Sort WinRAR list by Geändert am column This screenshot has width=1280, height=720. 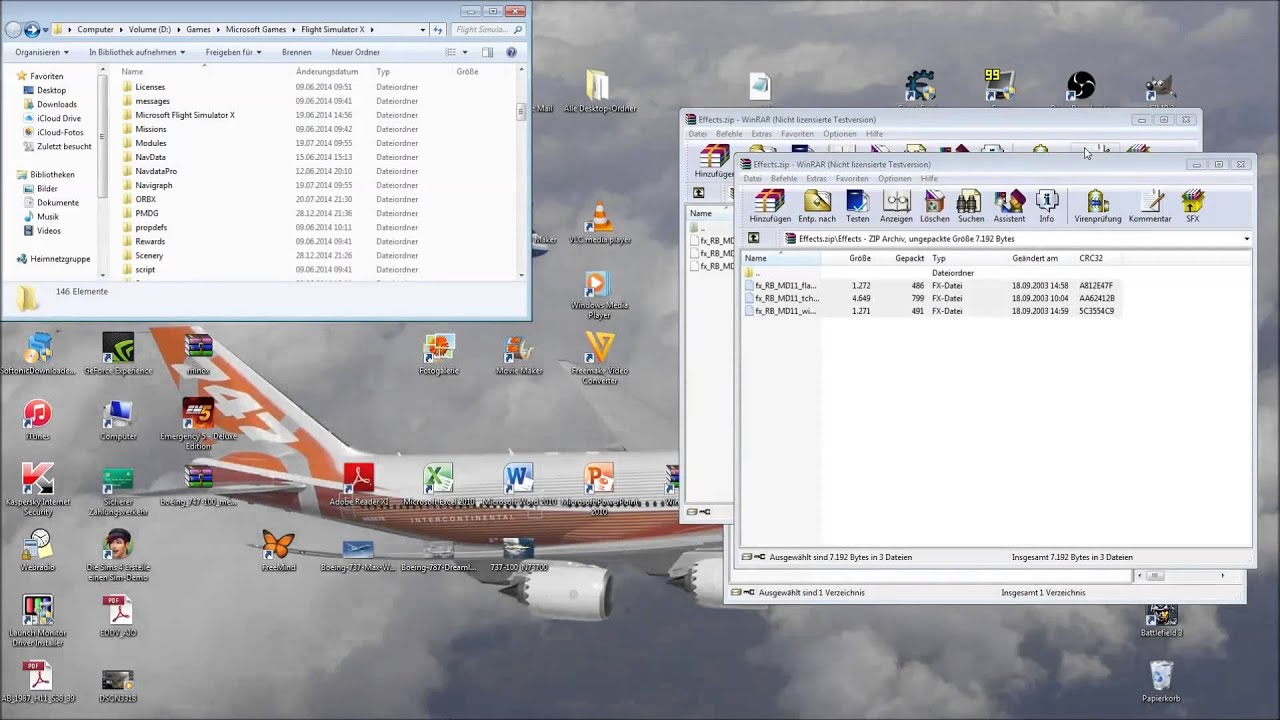pyautogui.click(x=1034, y=258)
